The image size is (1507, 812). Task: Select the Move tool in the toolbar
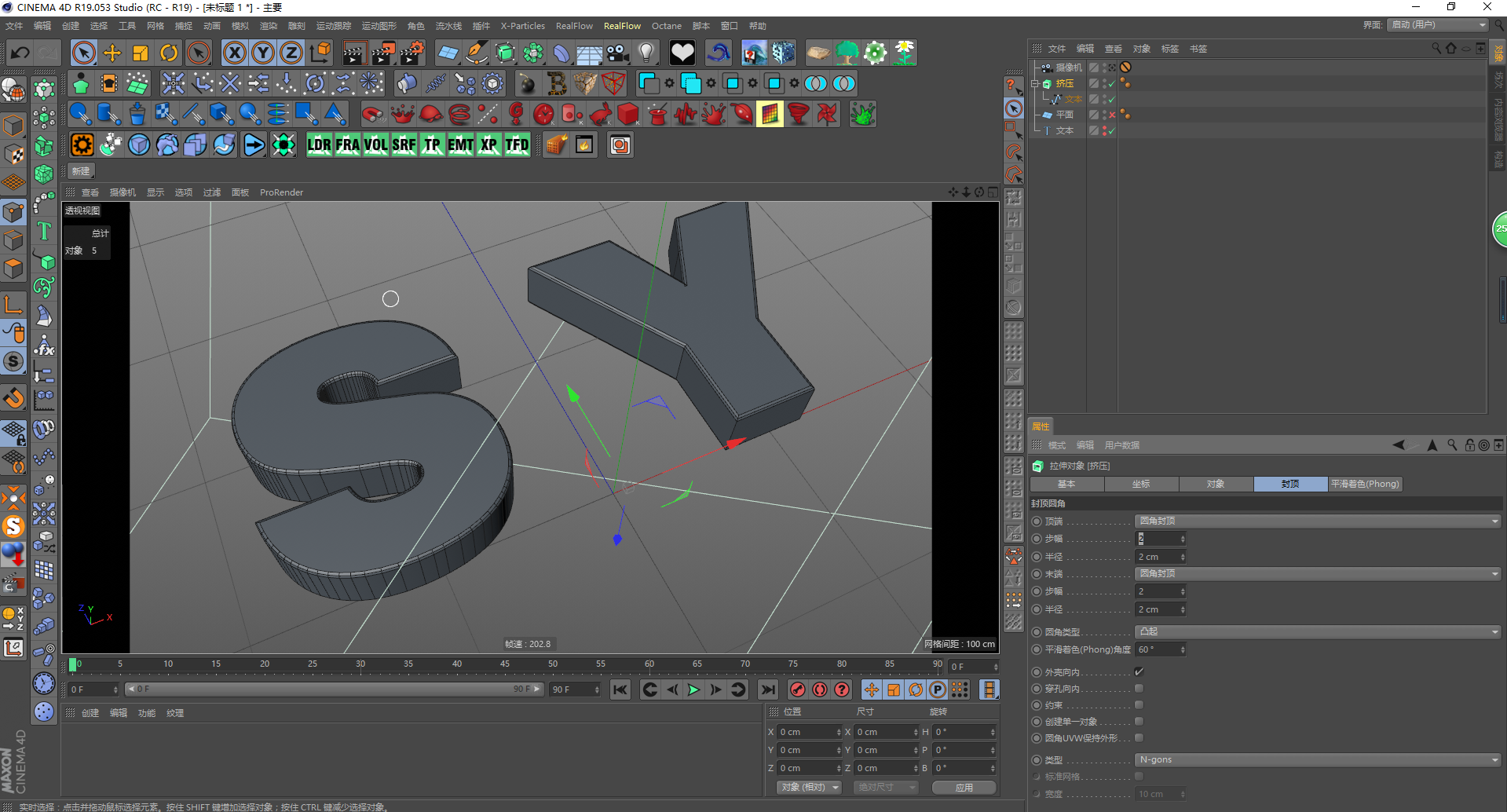coord(112,53)
